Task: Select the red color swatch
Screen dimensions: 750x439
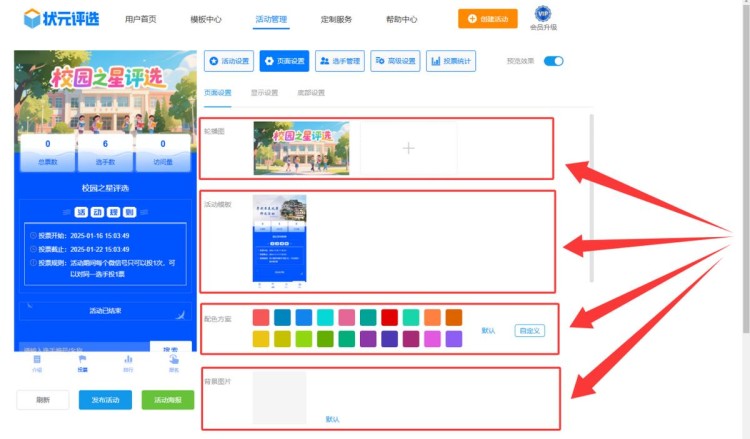Action: point(389,317)
